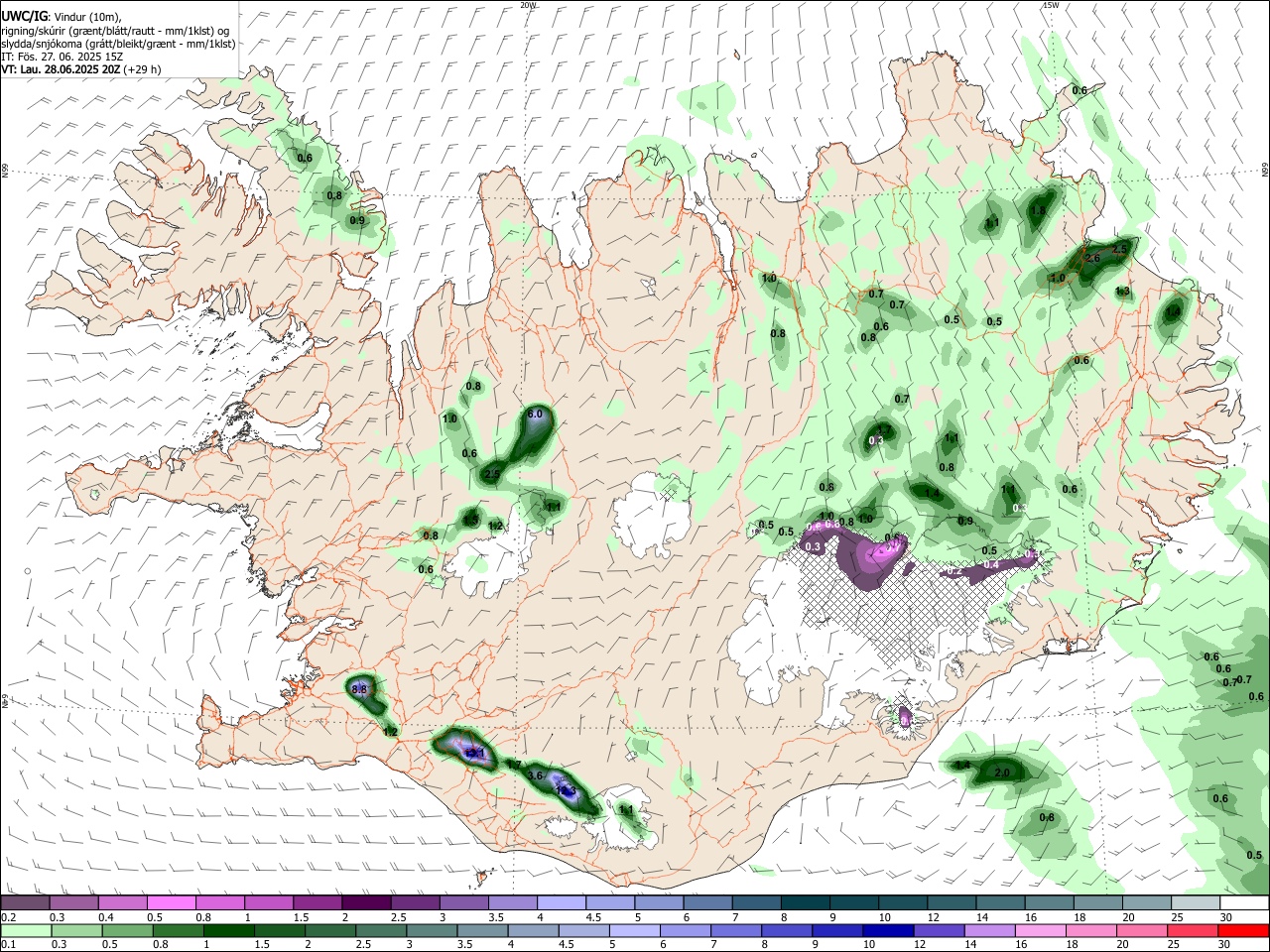The height and width of the screenshot is (952, 1270).
Task: Click the 20W longitude label at top
Action: [x=528, y=5]
